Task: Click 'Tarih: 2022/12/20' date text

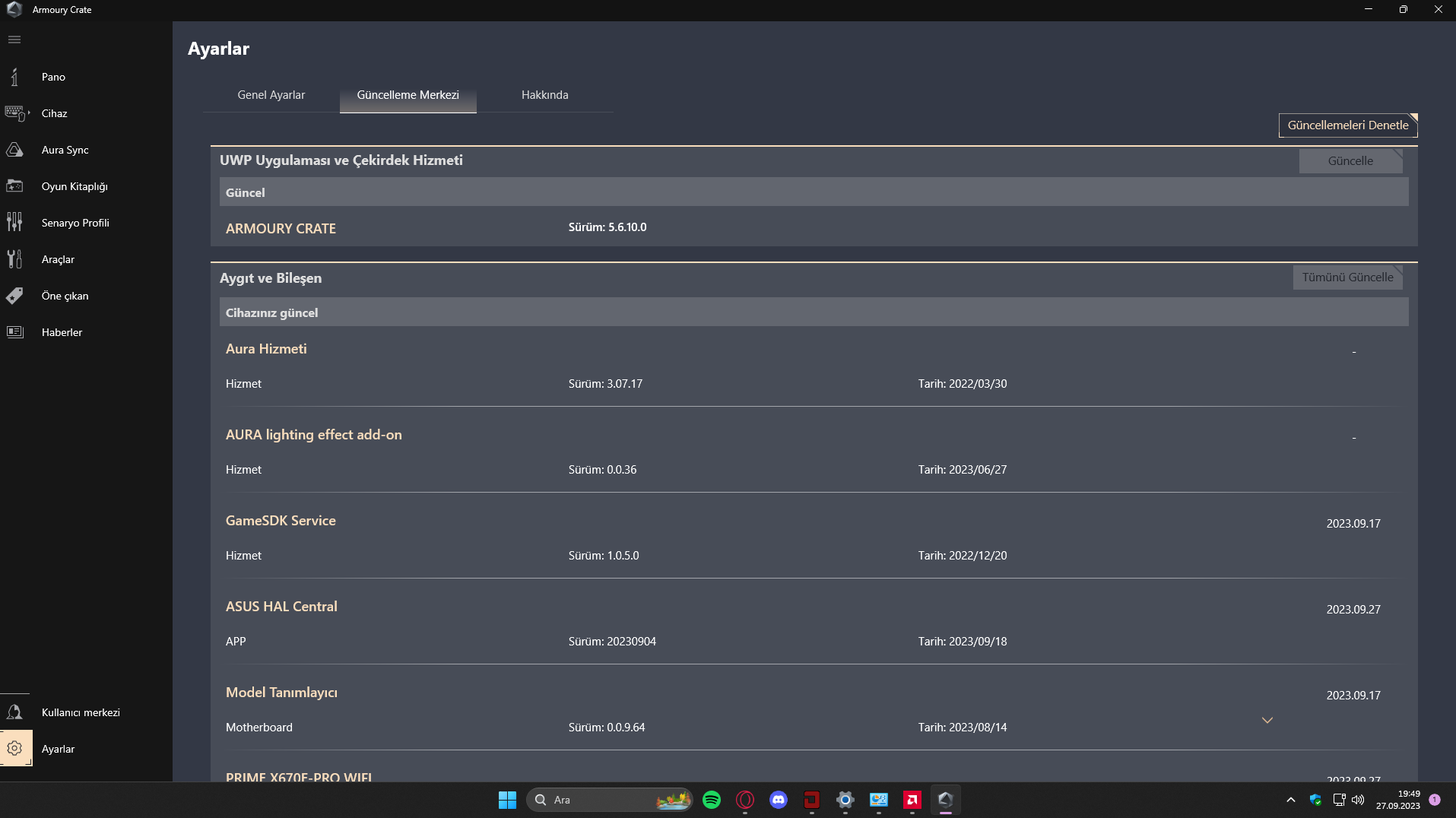Action: point(963,556)
